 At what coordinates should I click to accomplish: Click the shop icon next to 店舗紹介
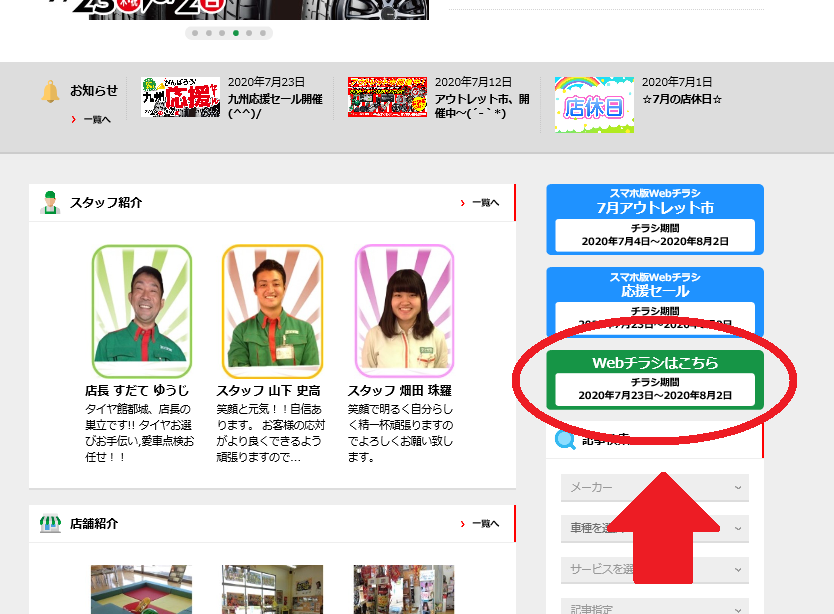click(50, 523)
